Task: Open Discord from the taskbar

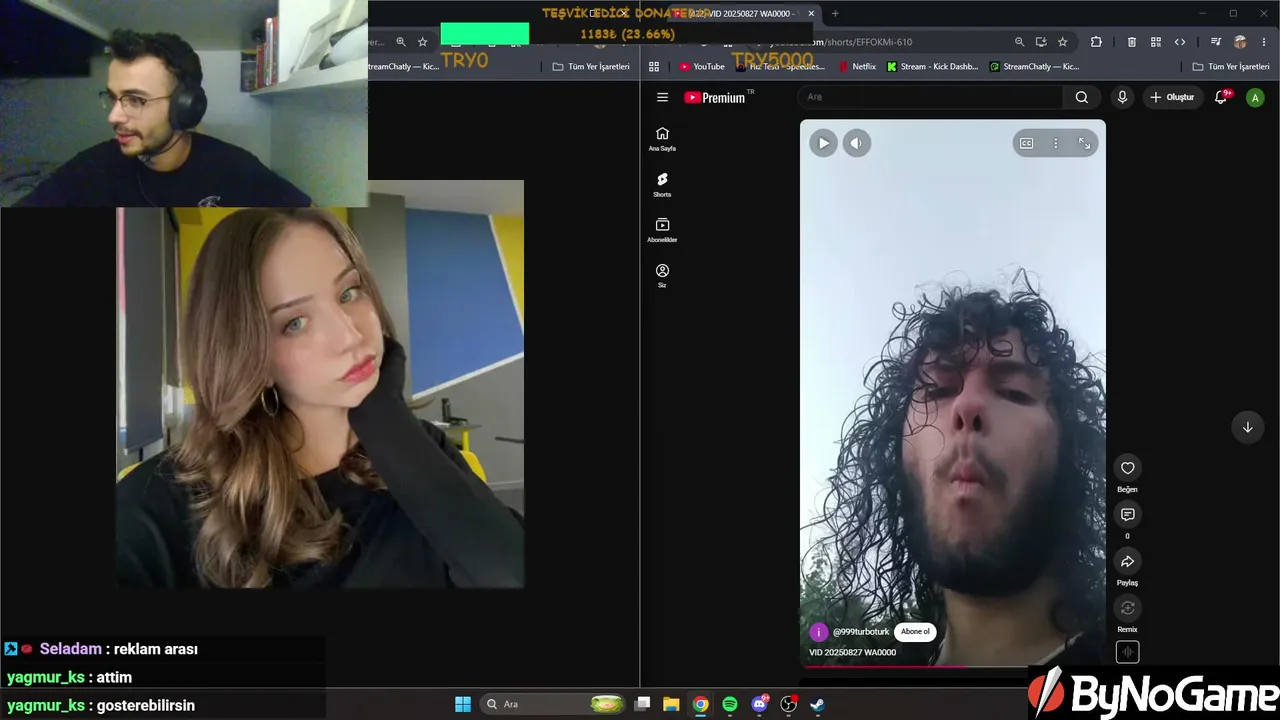Action: 759,704
